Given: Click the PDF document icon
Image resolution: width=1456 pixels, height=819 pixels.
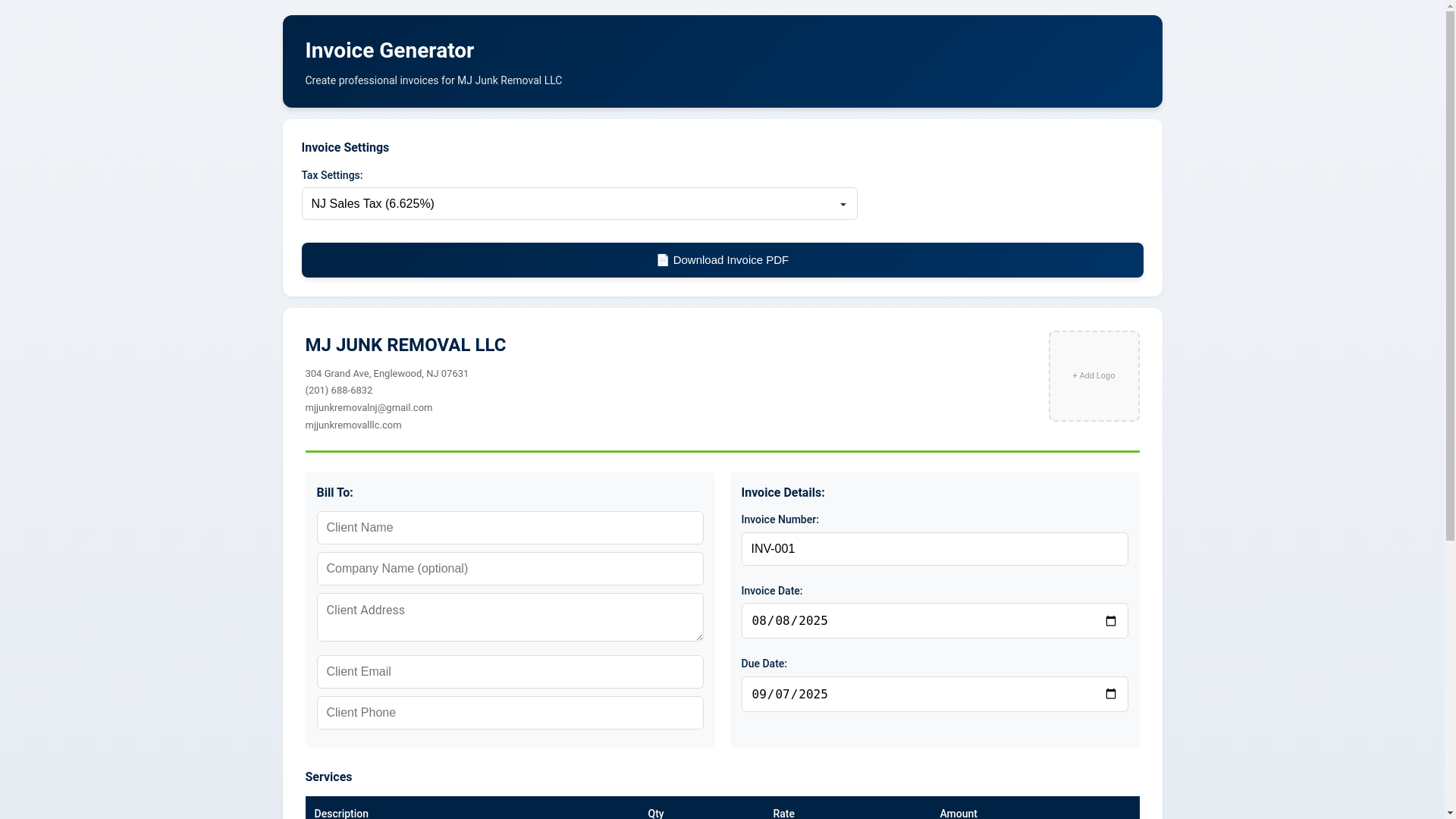Looking at the screenshot, I should pos(663,260).
